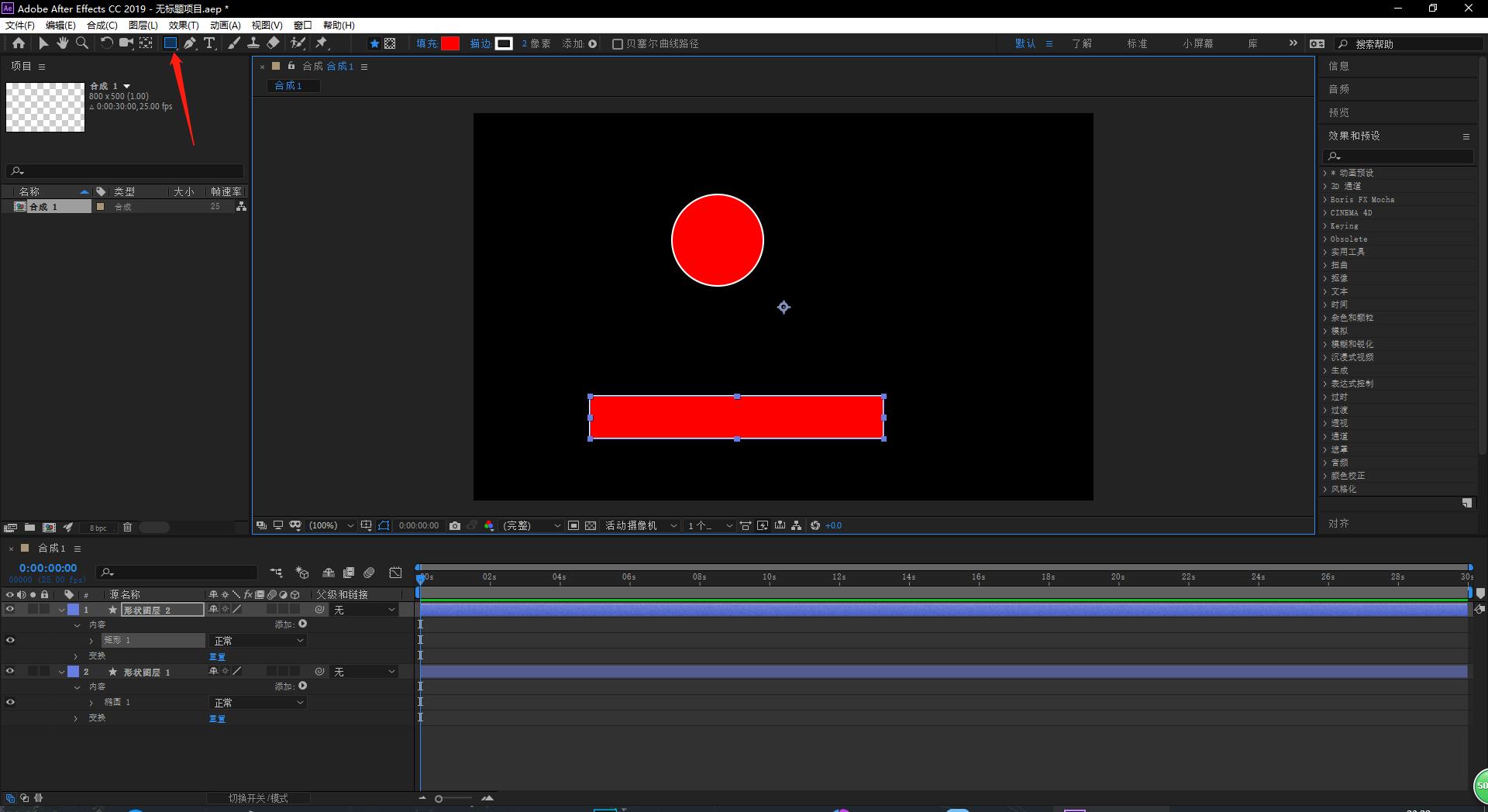This screenshot has width=1488, height=812.
Task: Switch to the 小屏幕 workspace
Action: point(1198,44)
